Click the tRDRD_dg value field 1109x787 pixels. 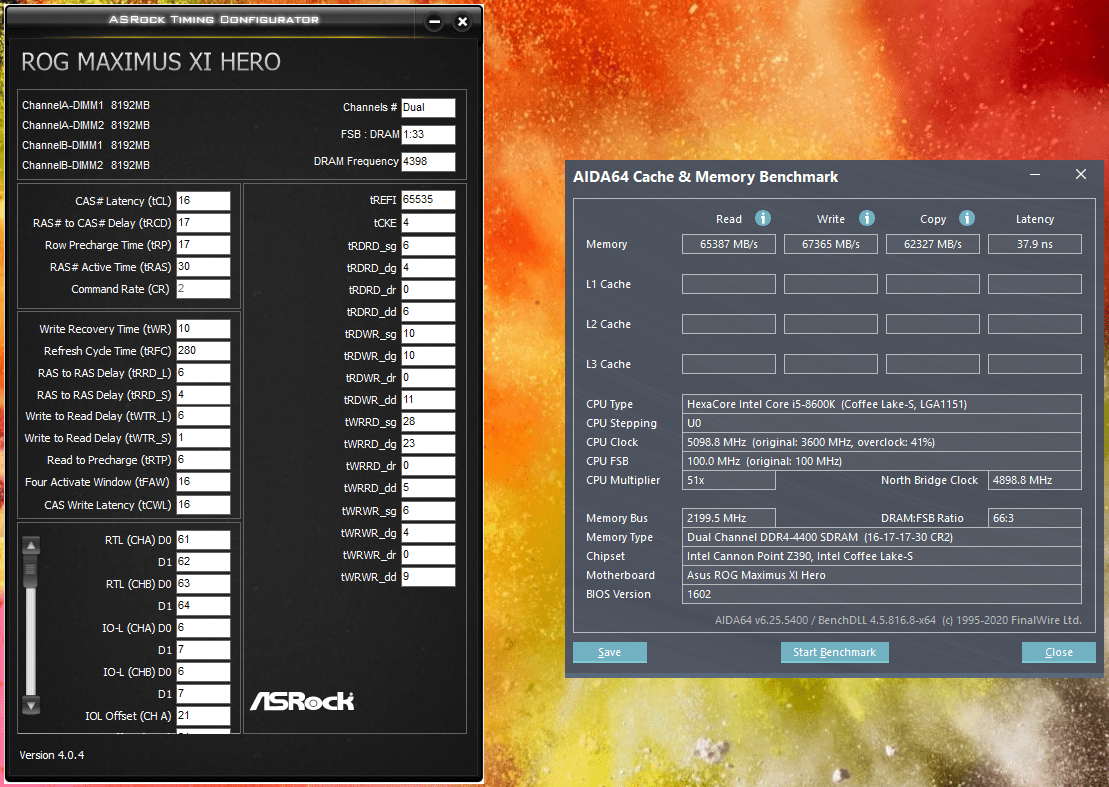[428, 267]
